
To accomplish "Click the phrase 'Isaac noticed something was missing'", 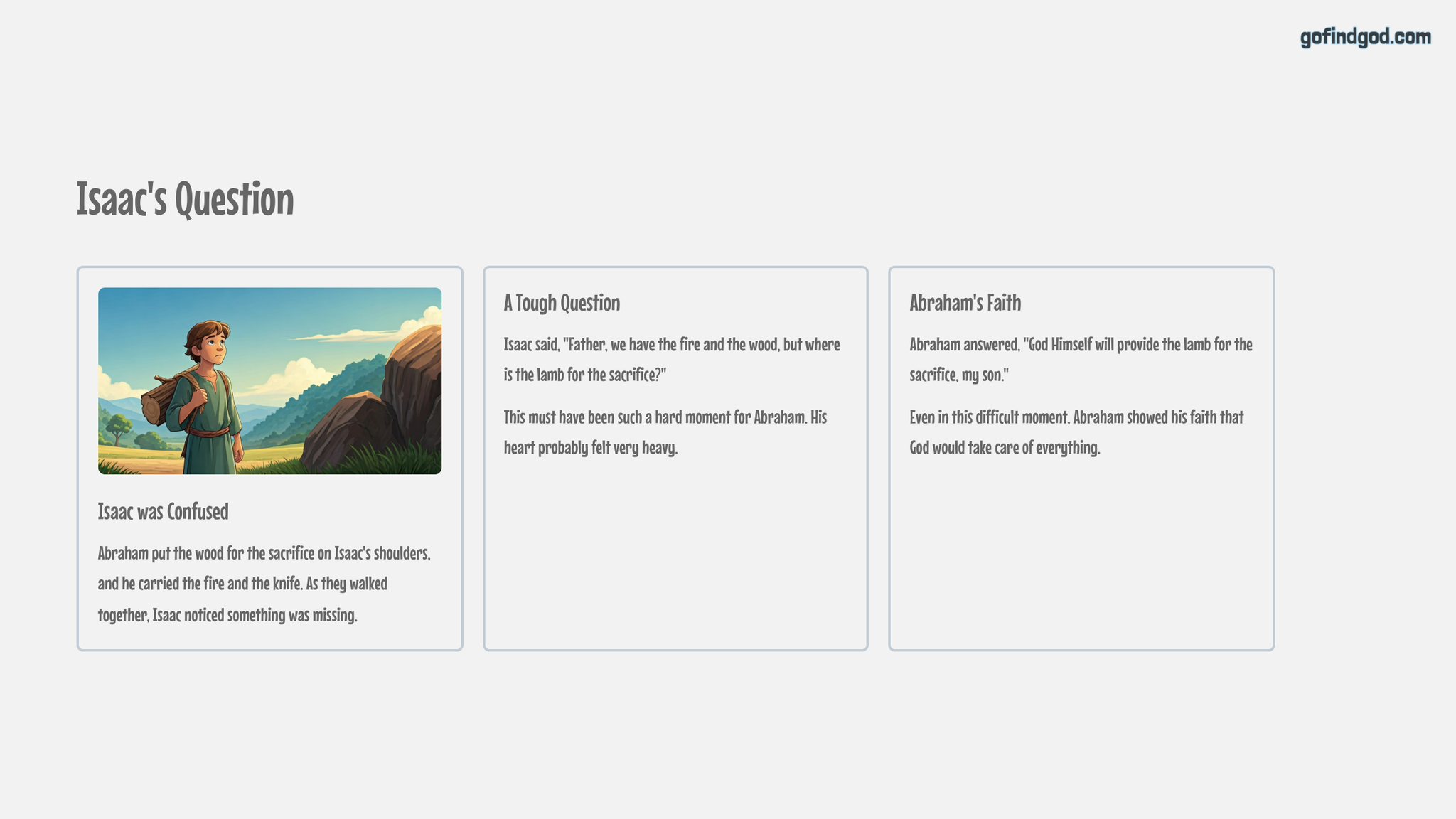I will pyautogui.click(x=255, y=615).
